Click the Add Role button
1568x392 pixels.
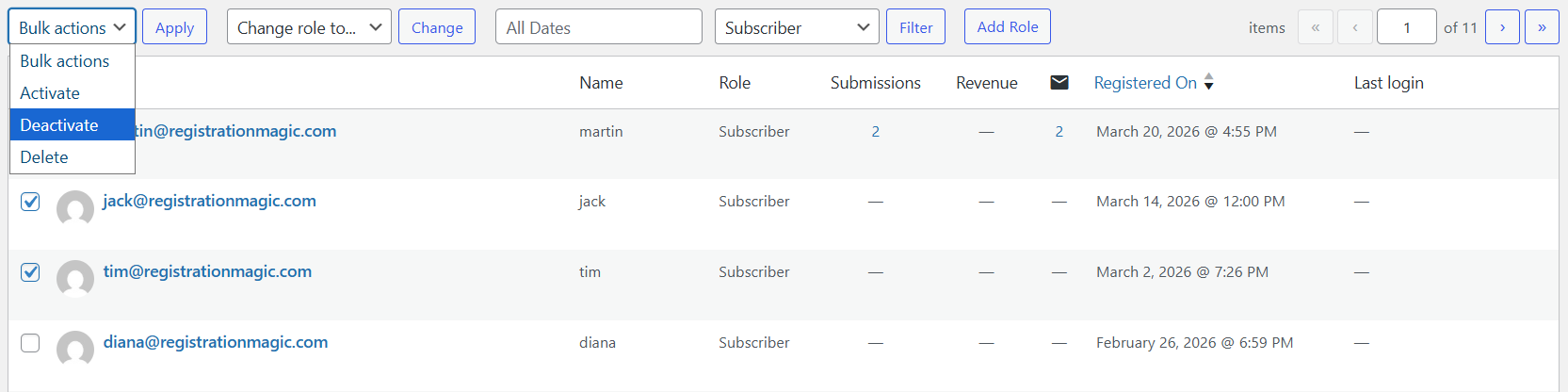[1007, 27]
